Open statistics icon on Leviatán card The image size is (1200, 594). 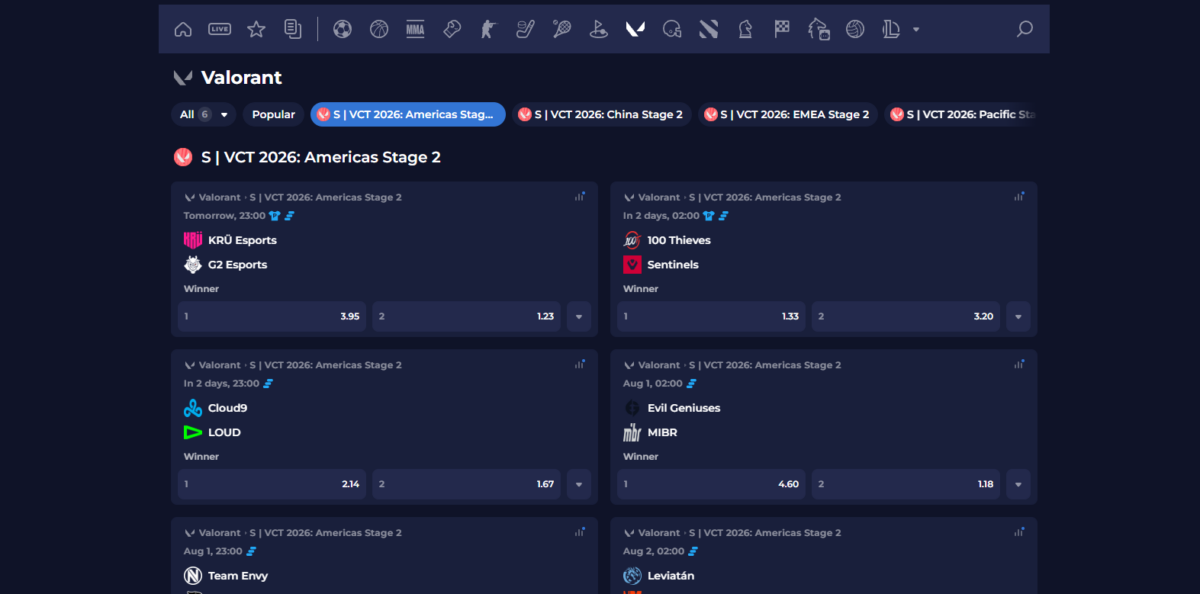[x=1019, y=532]
